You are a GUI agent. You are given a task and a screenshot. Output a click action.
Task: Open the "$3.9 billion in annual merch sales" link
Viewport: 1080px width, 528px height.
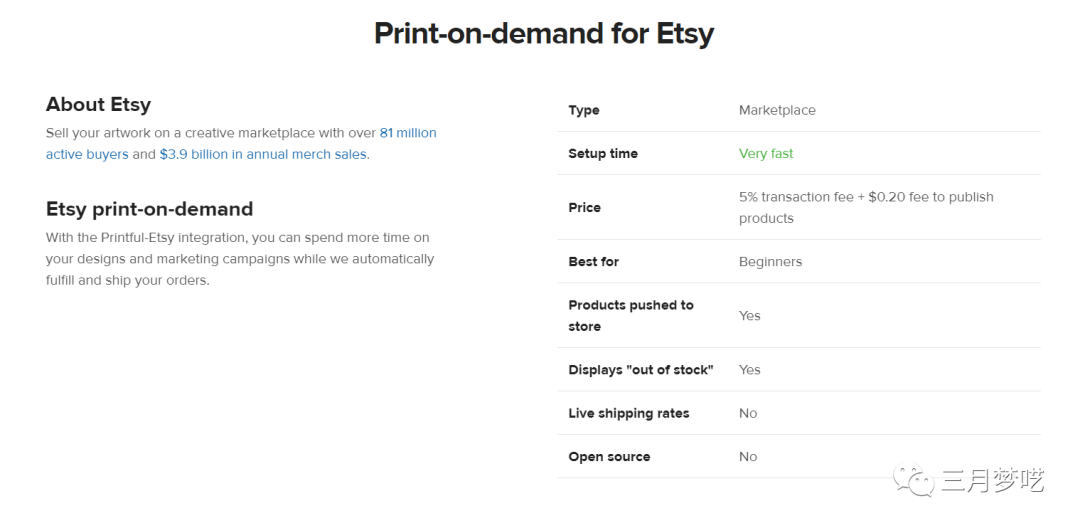click(263, 155)
